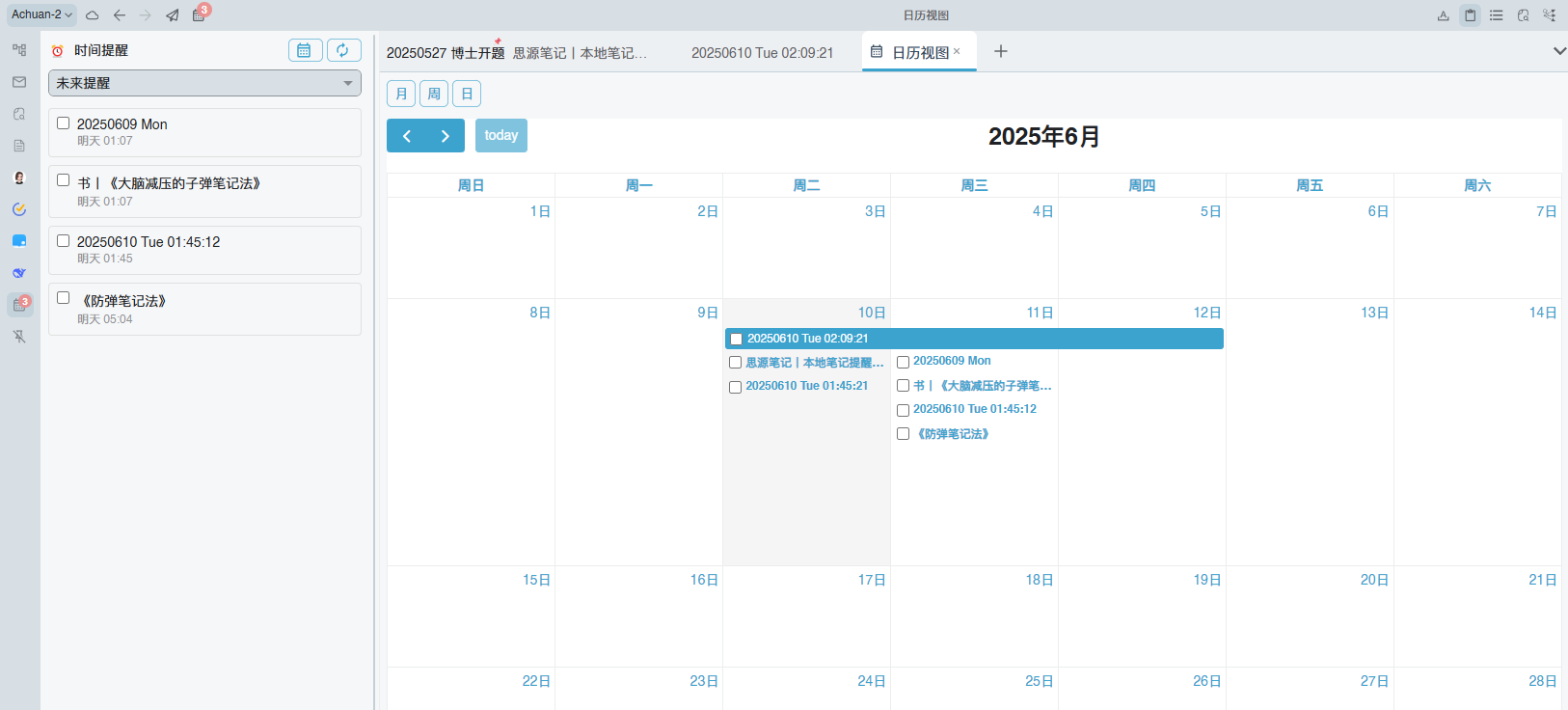Viewport: 1568px width, 710px height.
Task: Open the 20250610 Tue 01:45:21 calendar event
Action: [x=806, y=386]
